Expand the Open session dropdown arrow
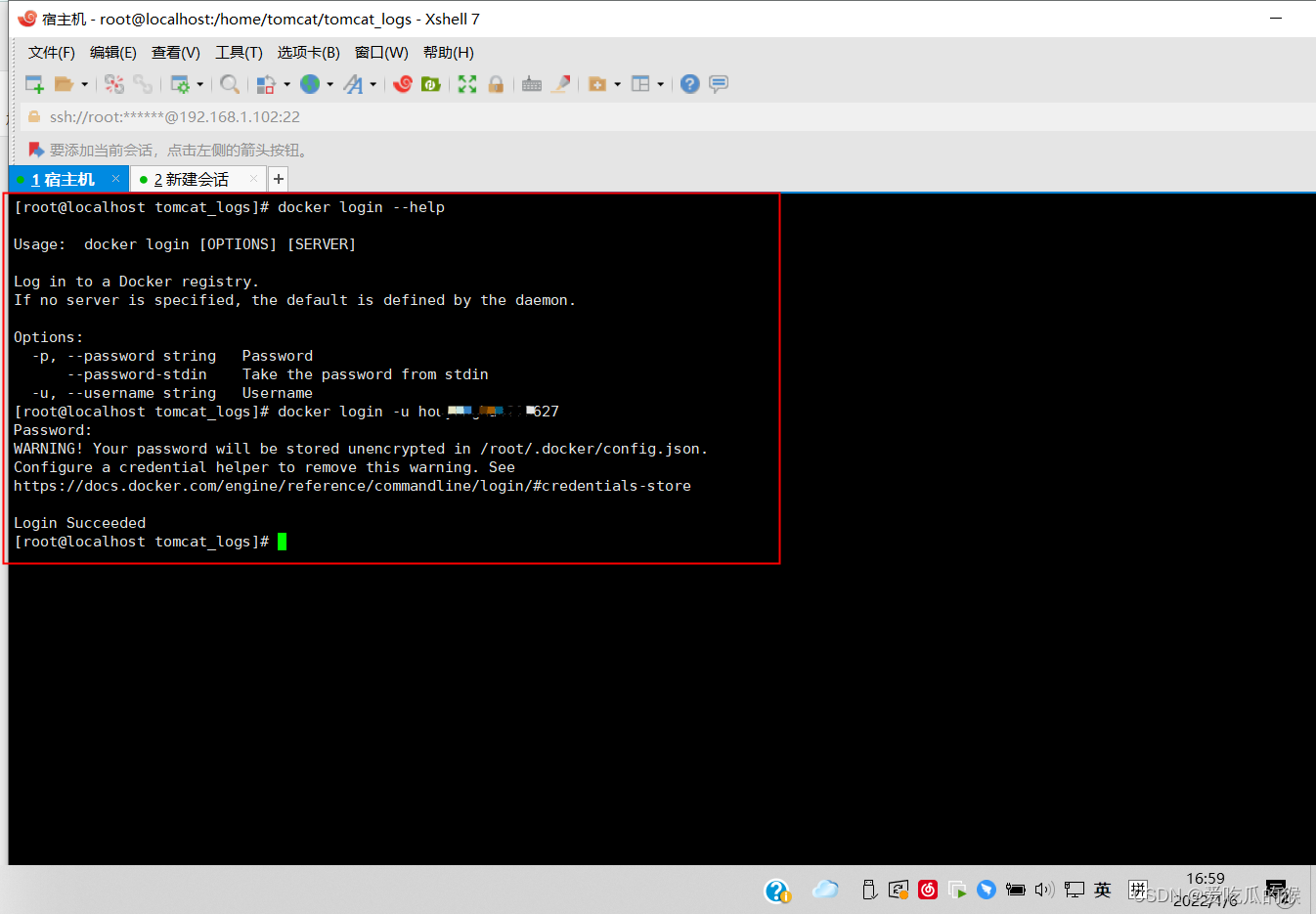The image size is (1316, 914). [84, 84]
